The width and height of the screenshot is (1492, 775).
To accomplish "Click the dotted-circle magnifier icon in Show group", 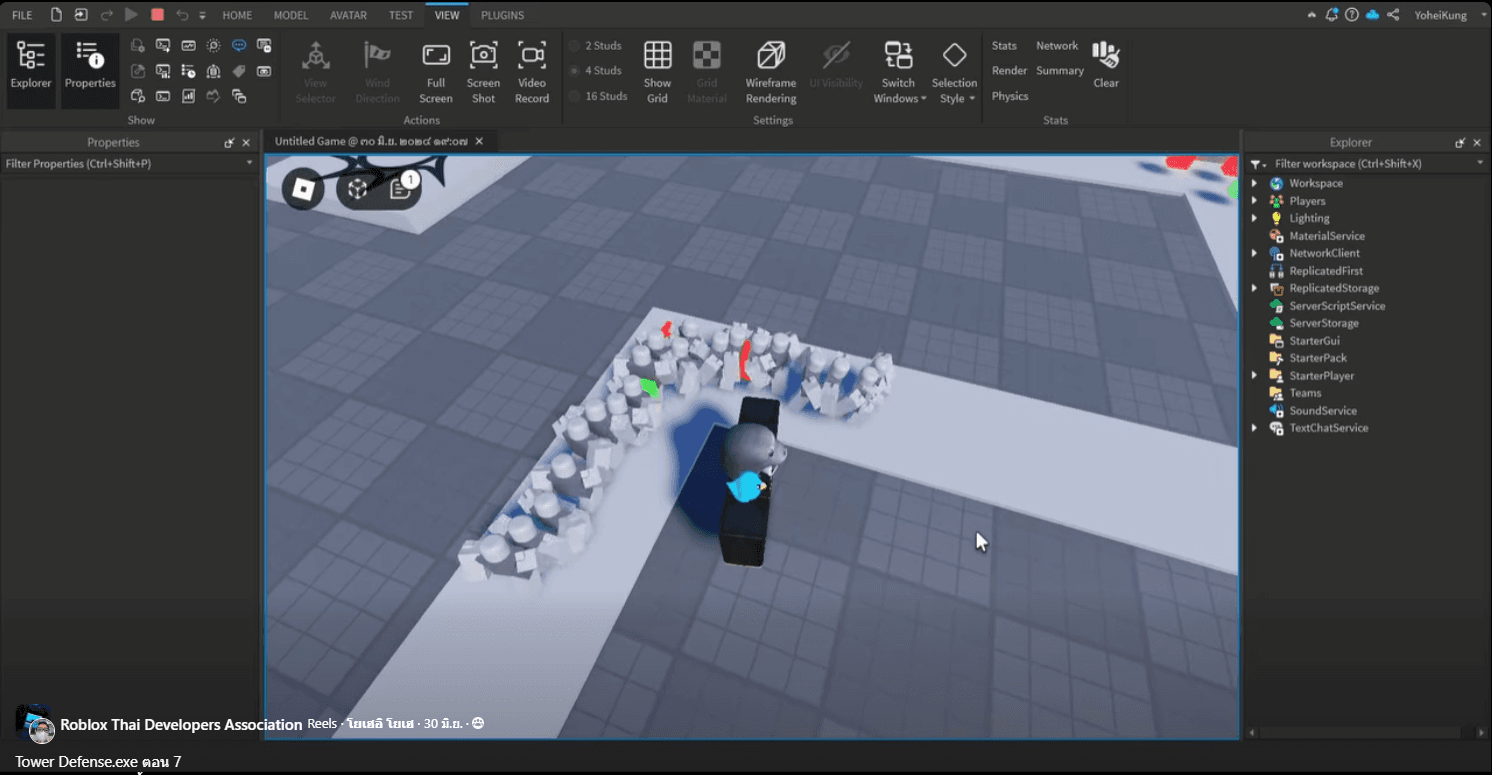I will point(213,46).
